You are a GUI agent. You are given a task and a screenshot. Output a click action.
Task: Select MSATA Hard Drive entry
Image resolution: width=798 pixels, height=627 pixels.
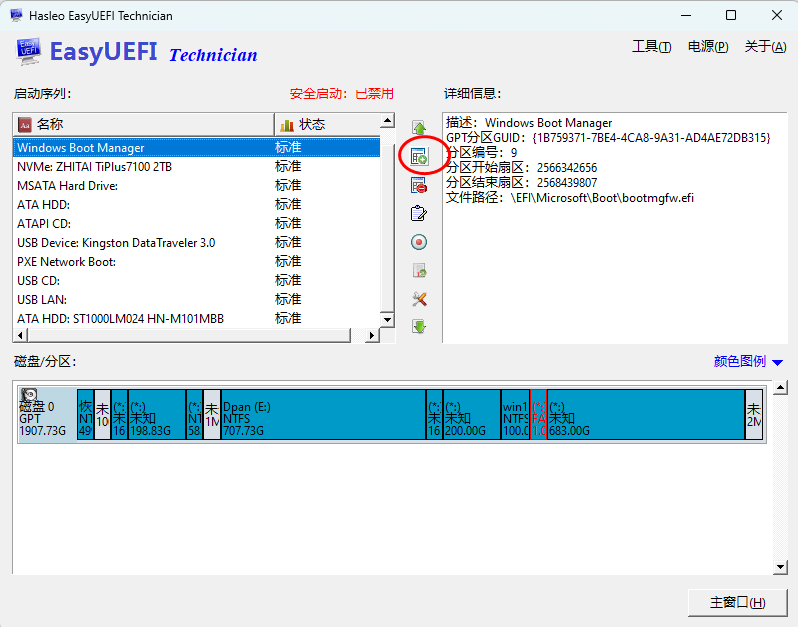pyautogui.click(x=196, y=186)
